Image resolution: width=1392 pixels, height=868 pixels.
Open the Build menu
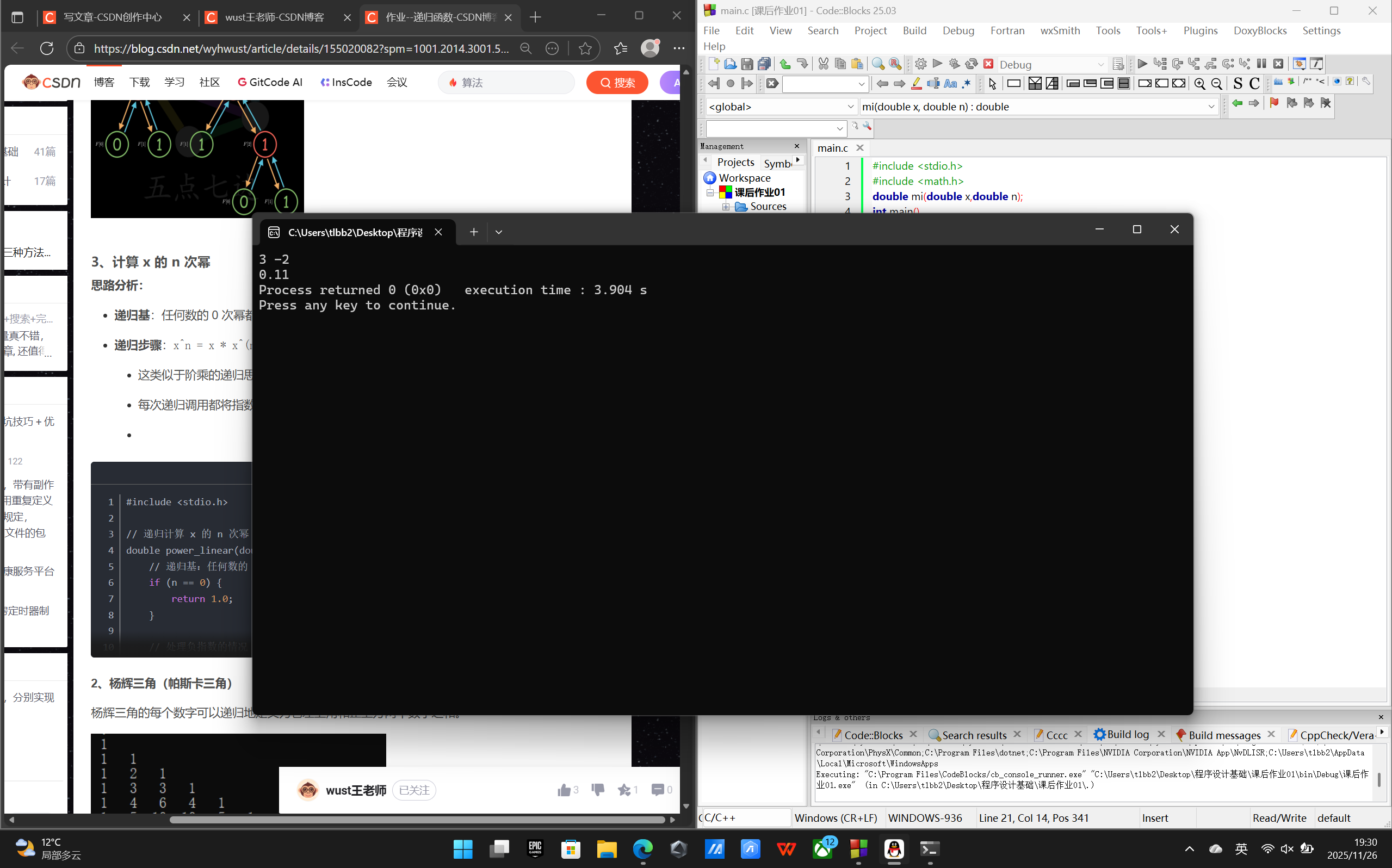click(914, 30)
